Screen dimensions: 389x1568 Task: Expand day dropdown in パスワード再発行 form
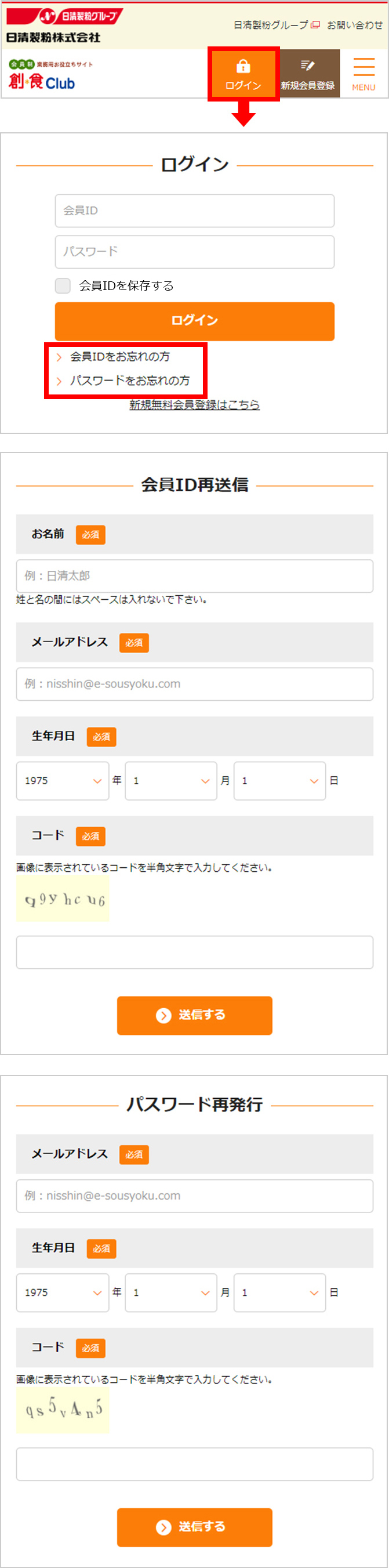pos(279,1293)
